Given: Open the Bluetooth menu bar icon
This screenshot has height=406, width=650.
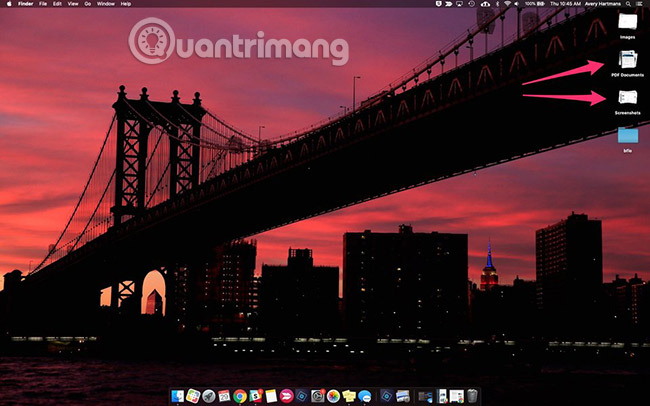Looking at the screenshot, I should tap(498, 4).
